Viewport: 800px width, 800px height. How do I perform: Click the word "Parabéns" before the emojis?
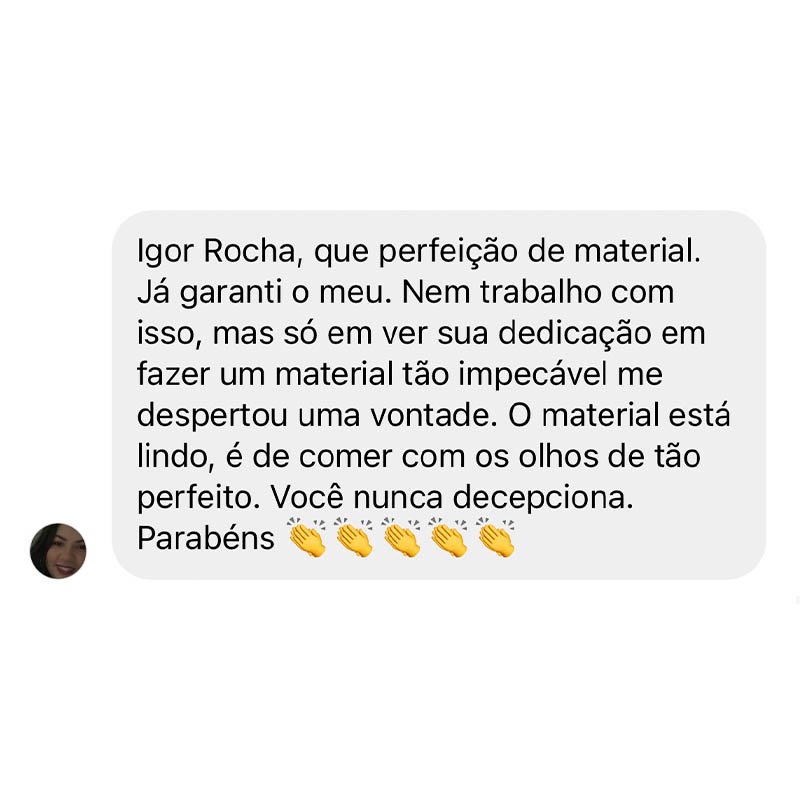pos(206,538)
